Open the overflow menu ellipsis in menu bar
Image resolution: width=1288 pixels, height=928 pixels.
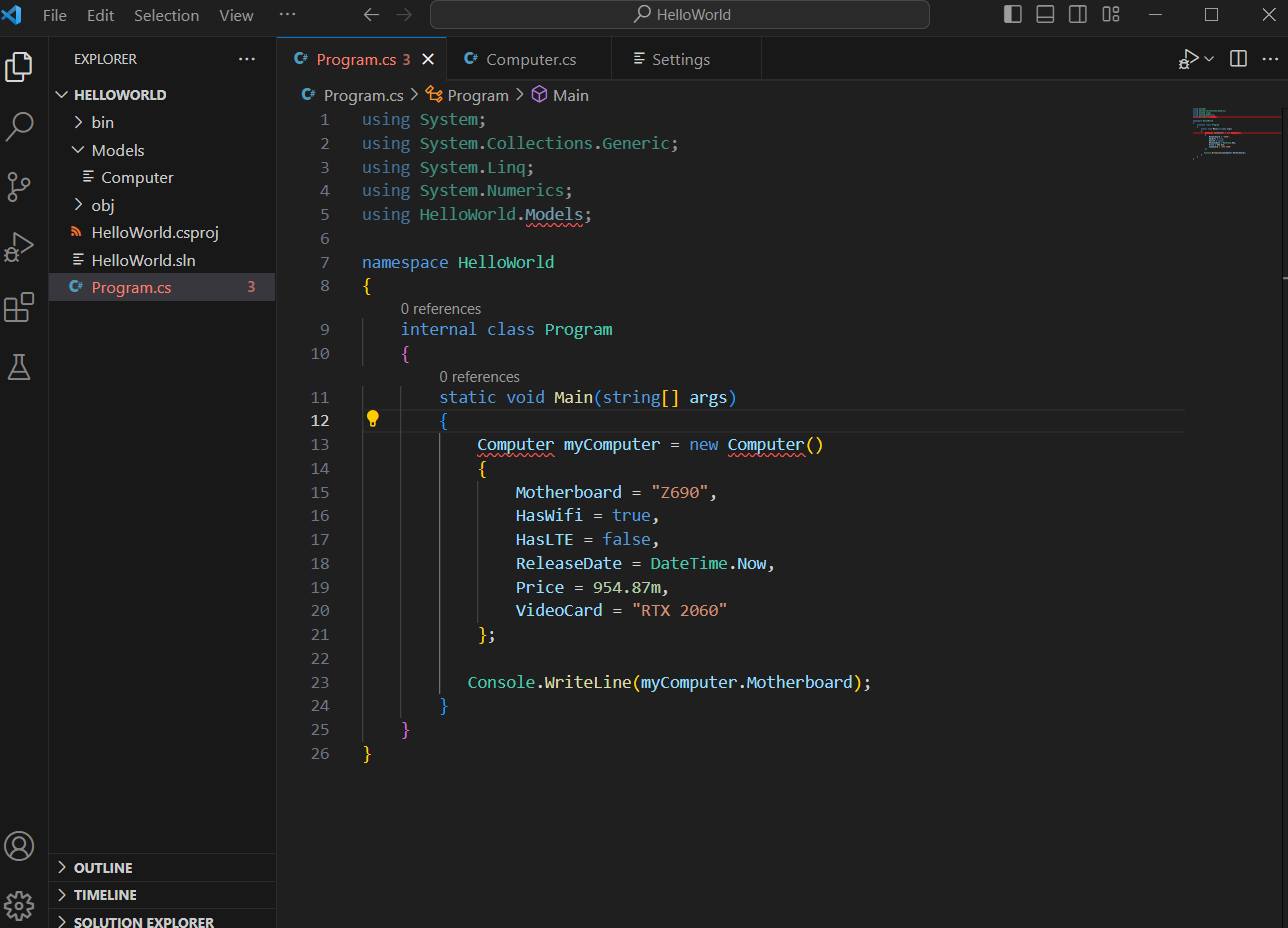287,15
